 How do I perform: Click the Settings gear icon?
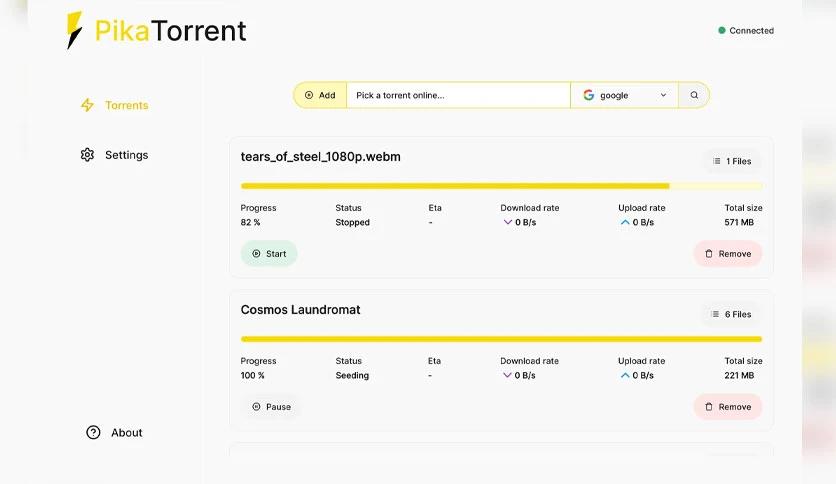(87, 155)
